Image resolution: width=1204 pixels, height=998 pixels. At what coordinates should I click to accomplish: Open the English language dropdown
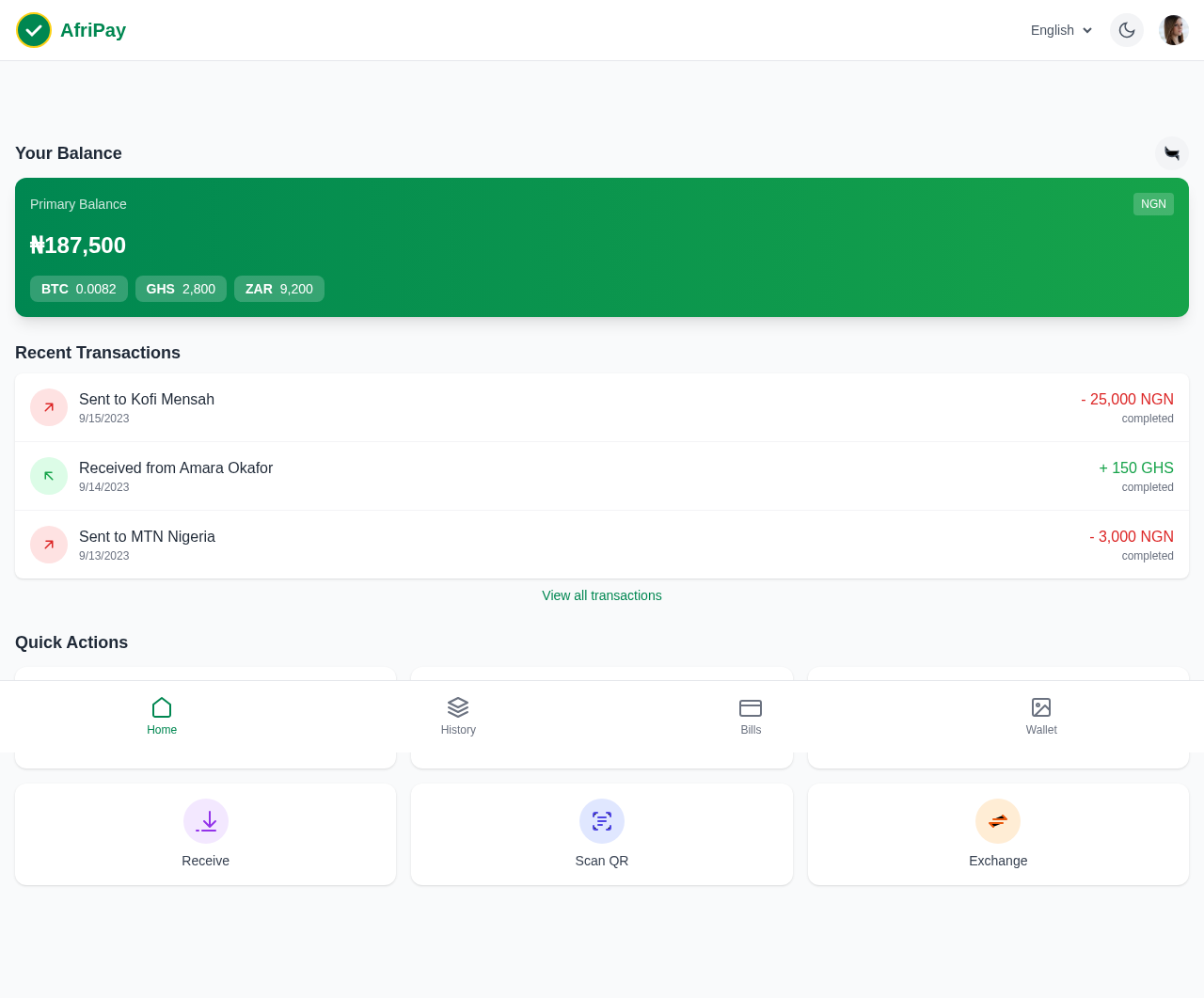[1060, 30]
